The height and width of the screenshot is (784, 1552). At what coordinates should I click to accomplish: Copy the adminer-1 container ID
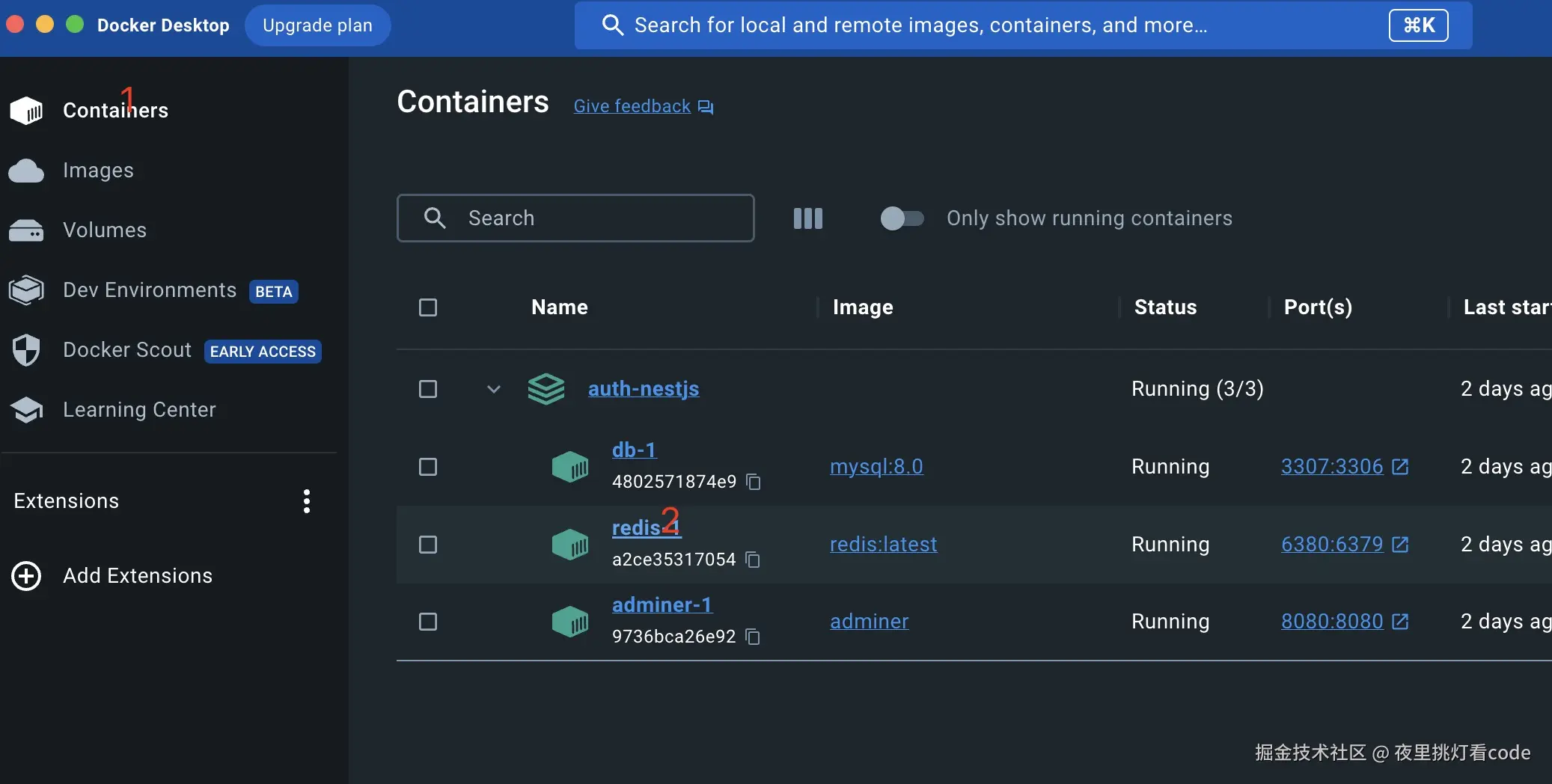pyautogui.click(x=753, y=637)
